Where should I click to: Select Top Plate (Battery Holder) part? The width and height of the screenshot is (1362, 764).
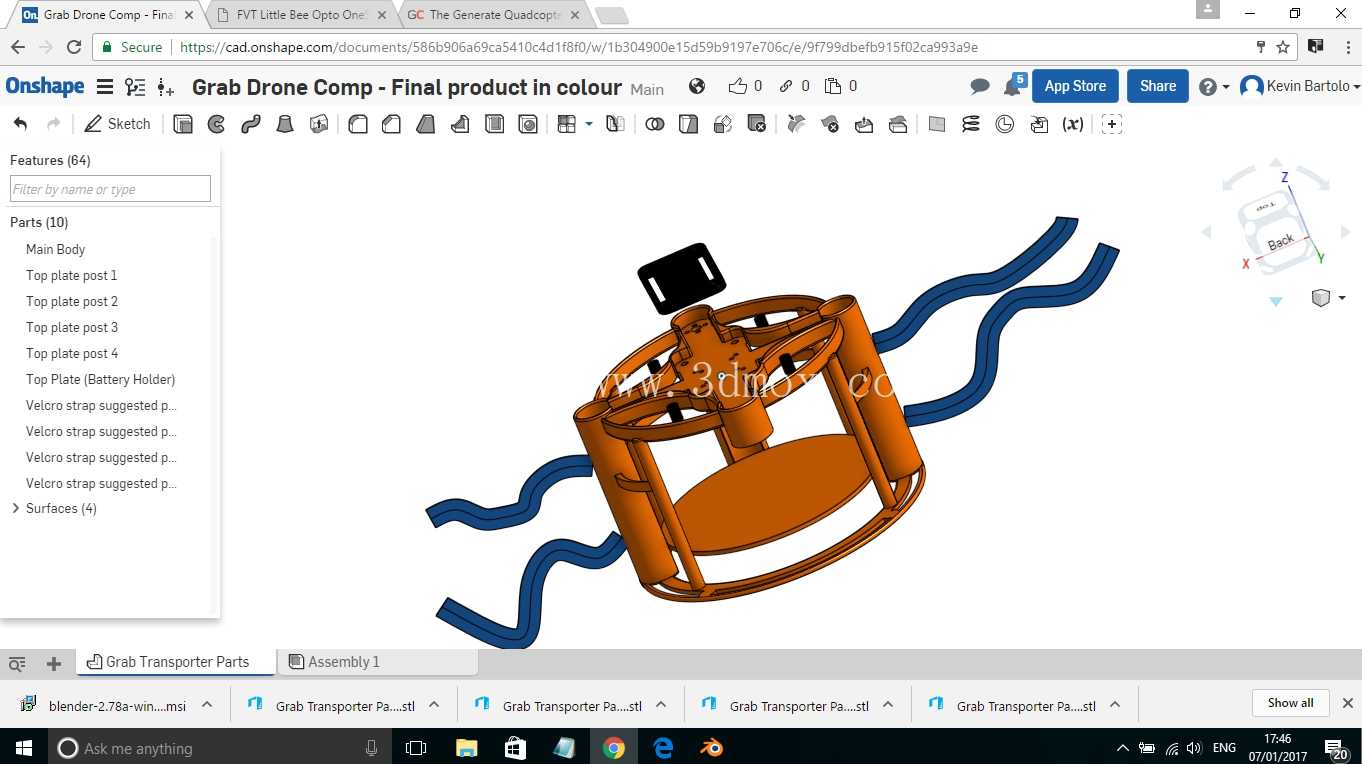[x=100, y=380]
